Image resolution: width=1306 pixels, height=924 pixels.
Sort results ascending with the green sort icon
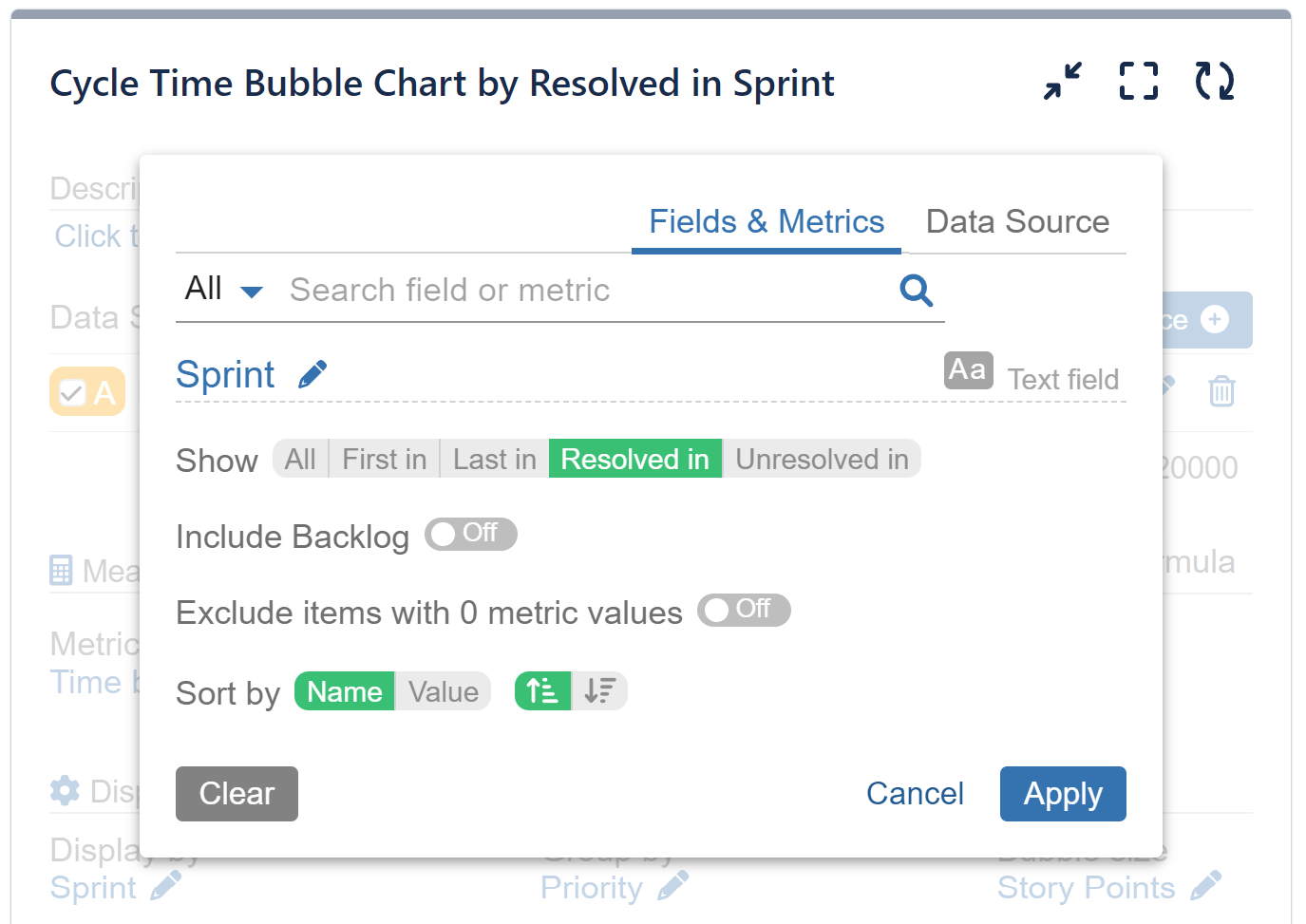tap(542, 691)
